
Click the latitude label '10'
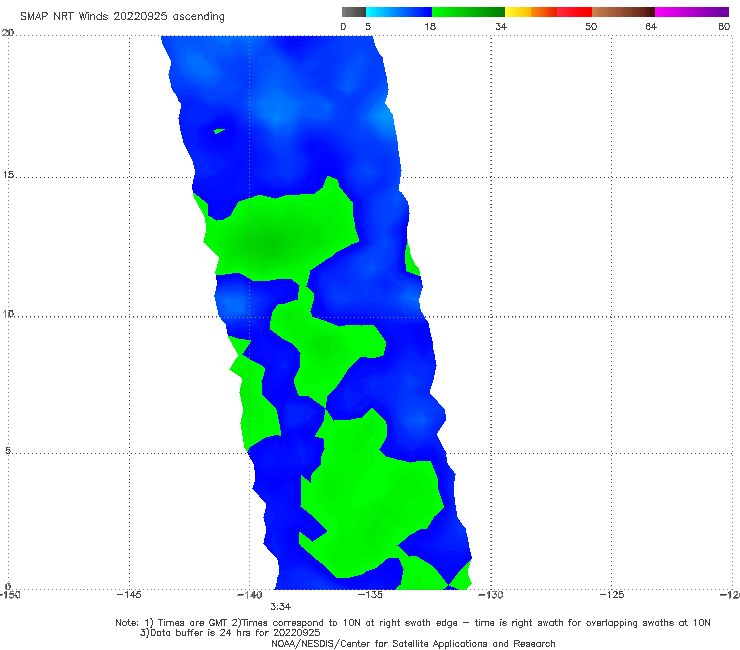[x=8, y=313]
